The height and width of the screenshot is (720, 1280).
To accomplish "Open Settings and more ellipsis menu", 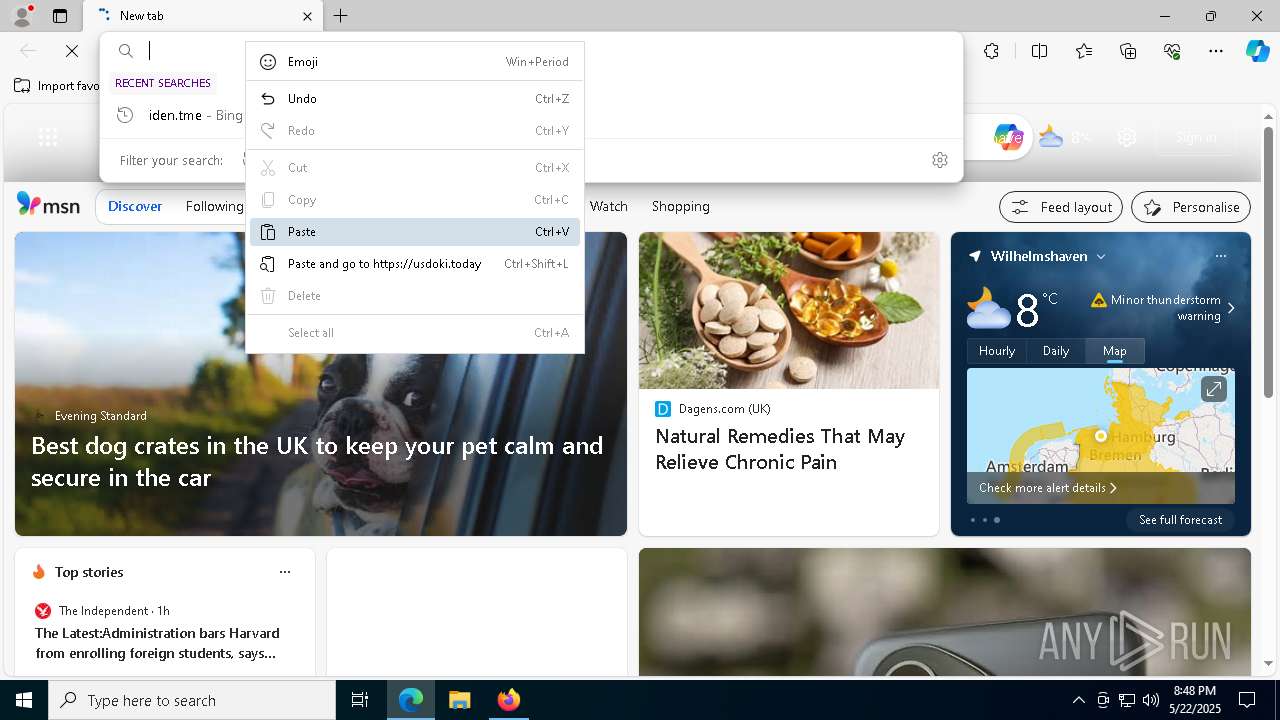I will [x=1216, y=51].
